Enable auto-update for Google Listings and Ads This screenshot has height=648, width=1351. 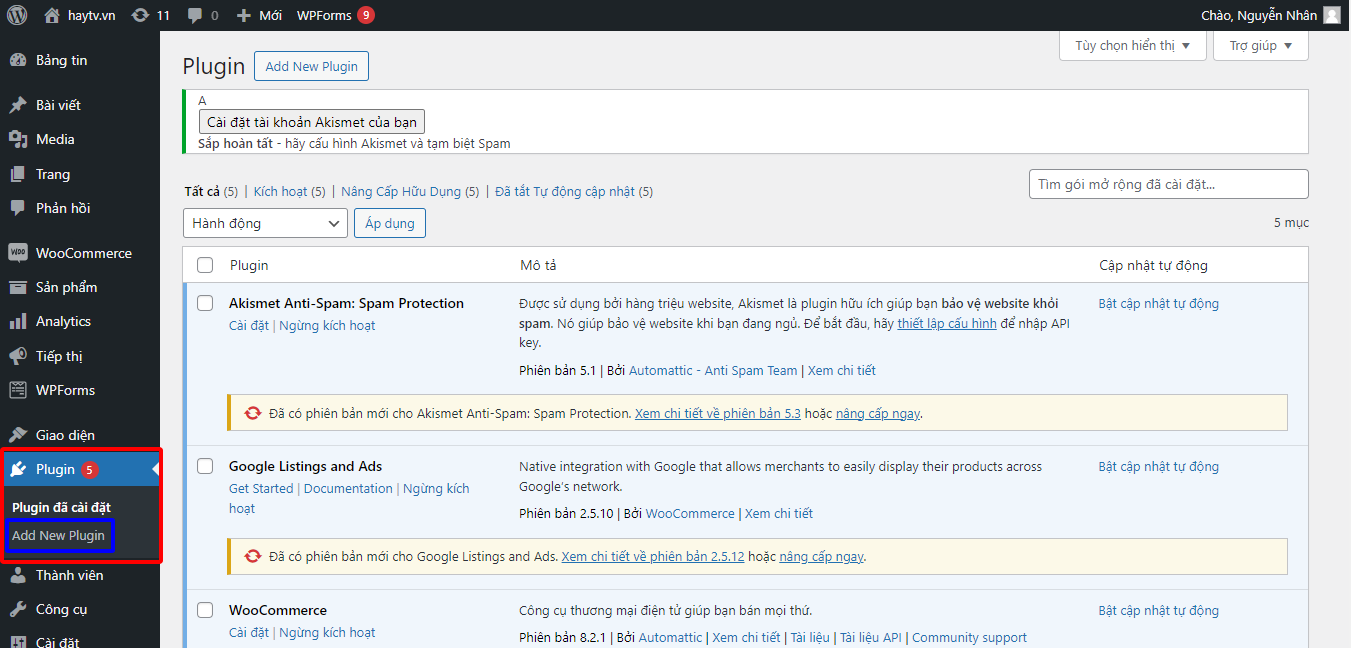coord(1159,466)
